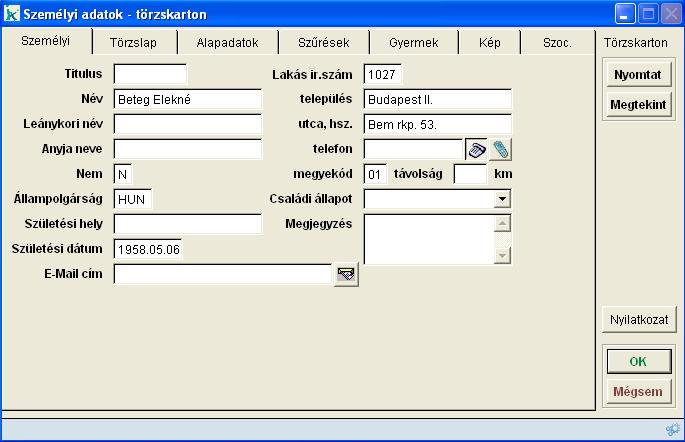Click the mobile phone icon beside telefon
685x442 pixels.
point(501,149)
